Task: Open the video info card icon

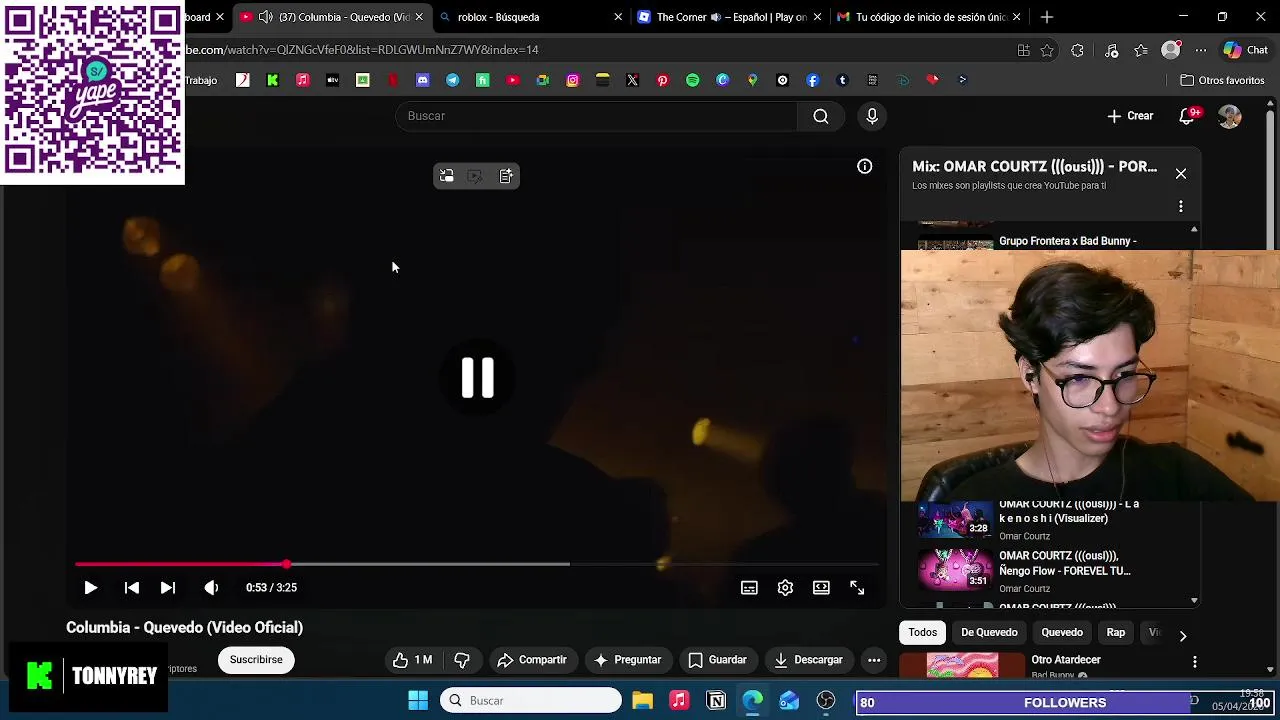Action: [865, 167]
